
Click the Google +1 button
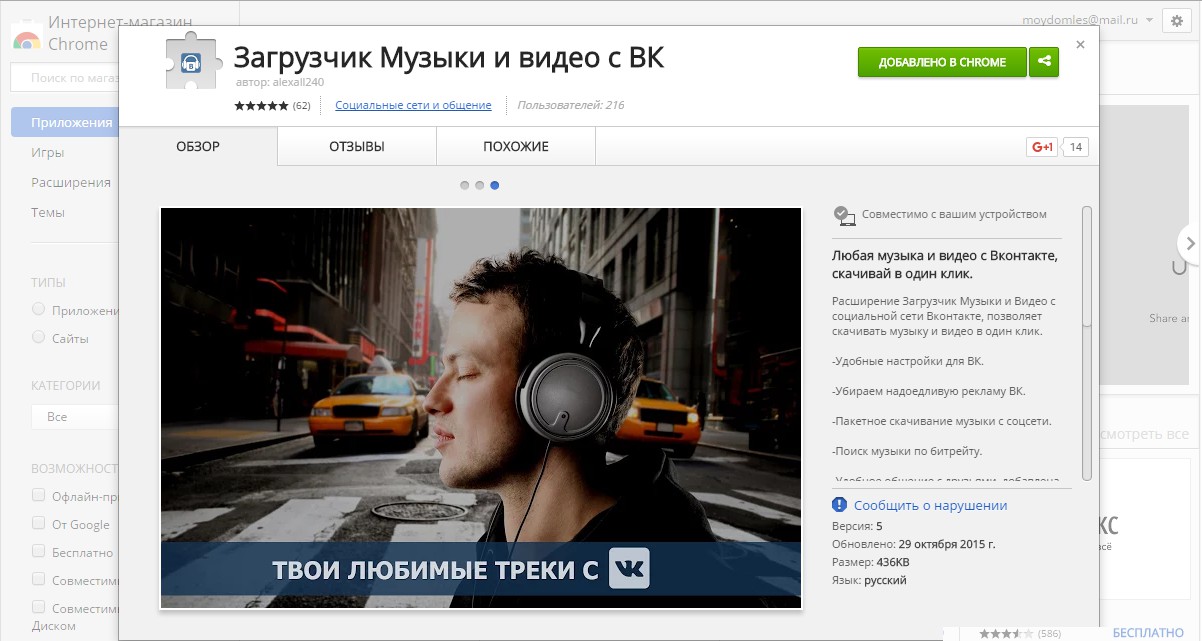[1042, 147]
